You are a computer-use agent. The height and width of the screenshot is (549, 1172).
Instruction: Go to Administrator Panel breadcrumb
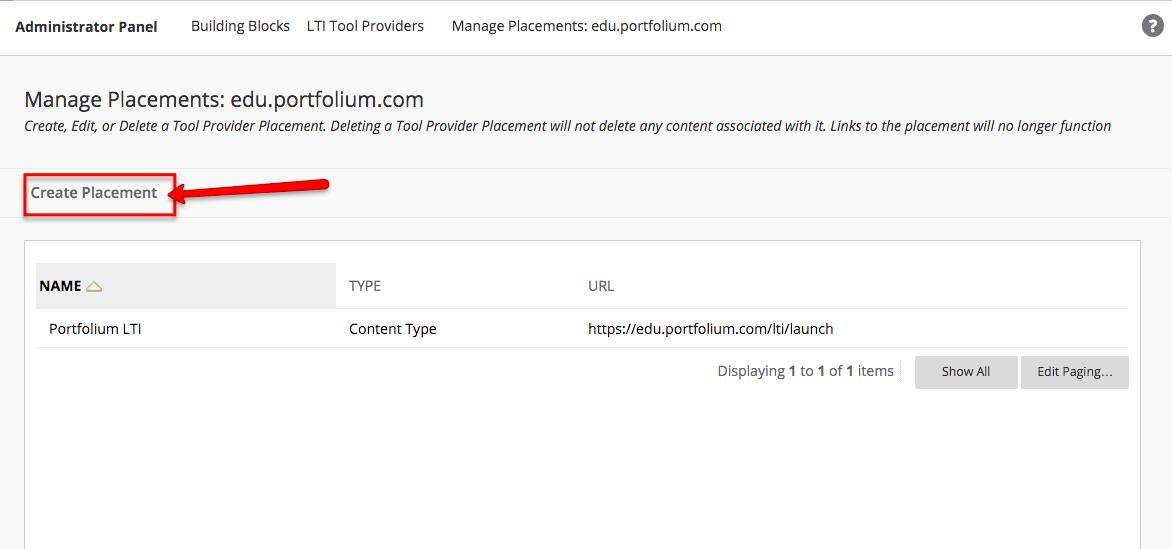tap(86, 27)
